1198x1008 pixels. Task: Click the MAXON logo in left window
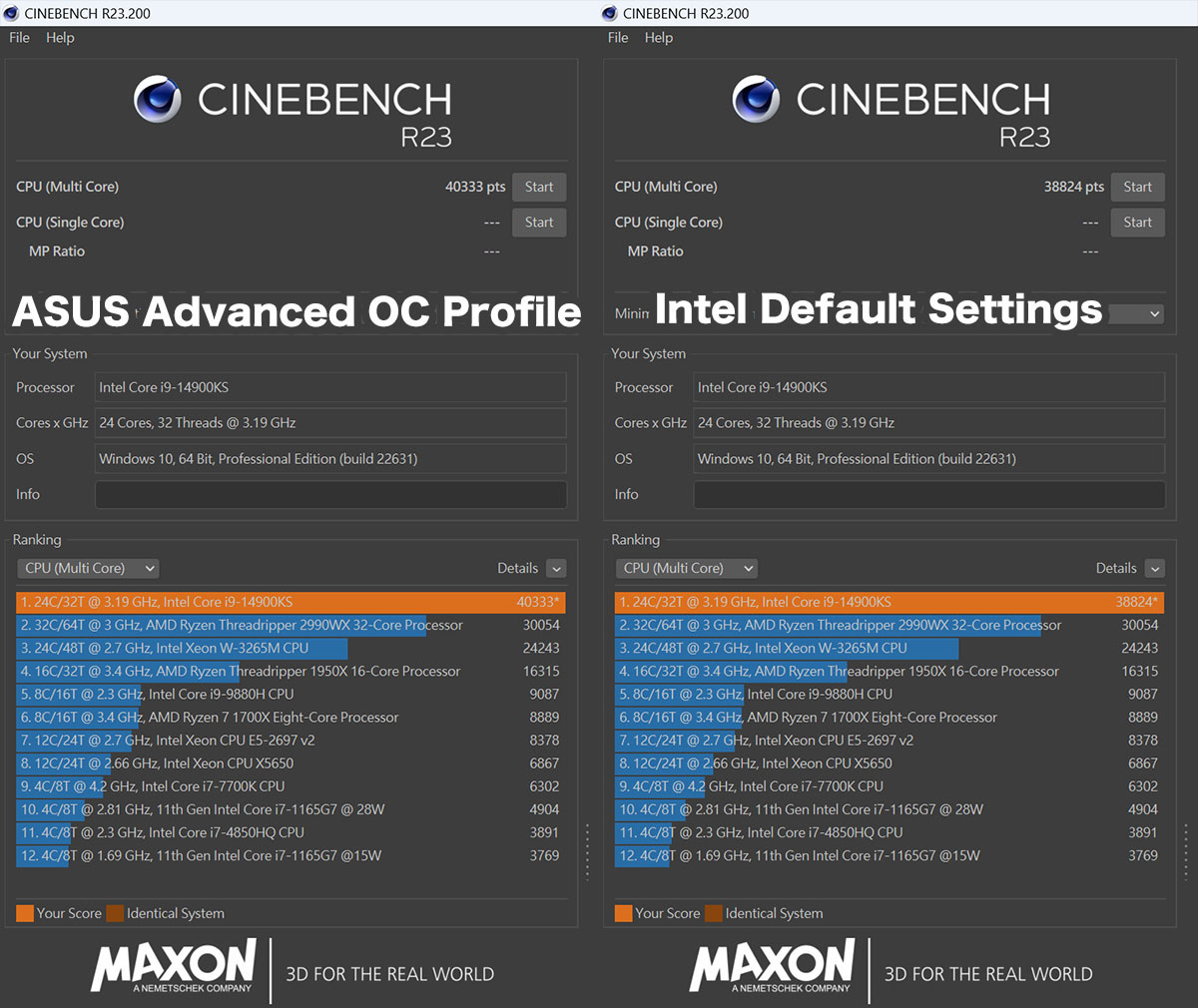click(x=174, y=965)
